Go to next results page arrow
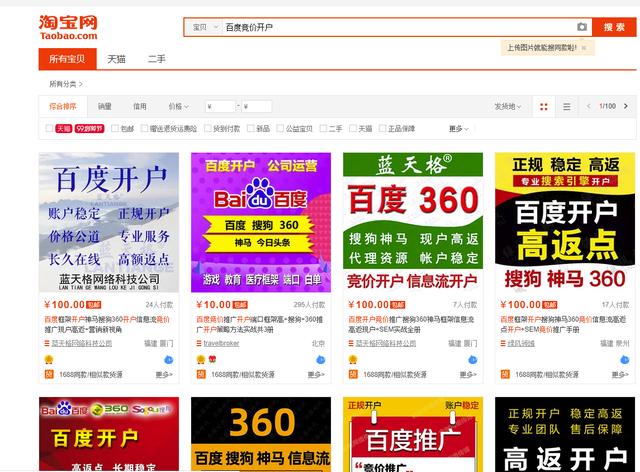 (x=626, y=106)
